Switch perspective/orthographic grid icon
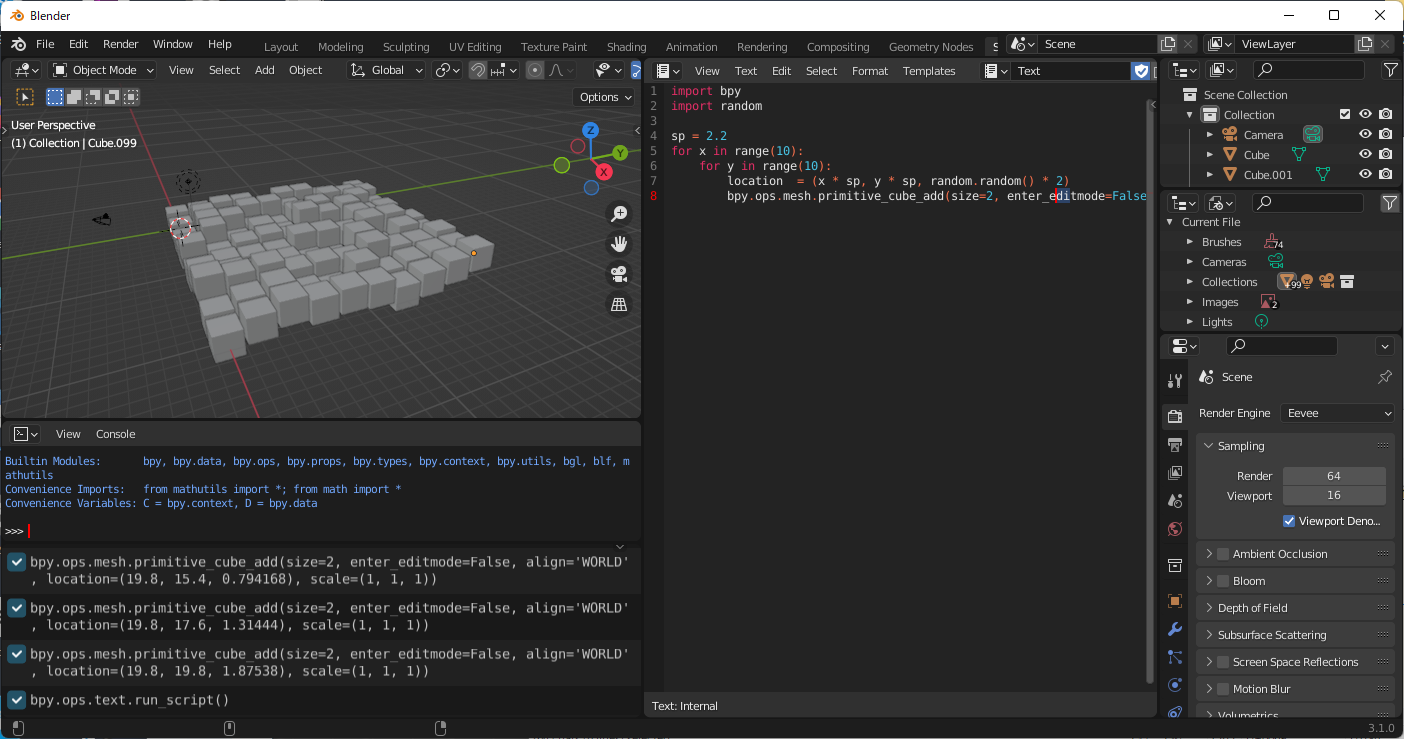 click(619, 304)
